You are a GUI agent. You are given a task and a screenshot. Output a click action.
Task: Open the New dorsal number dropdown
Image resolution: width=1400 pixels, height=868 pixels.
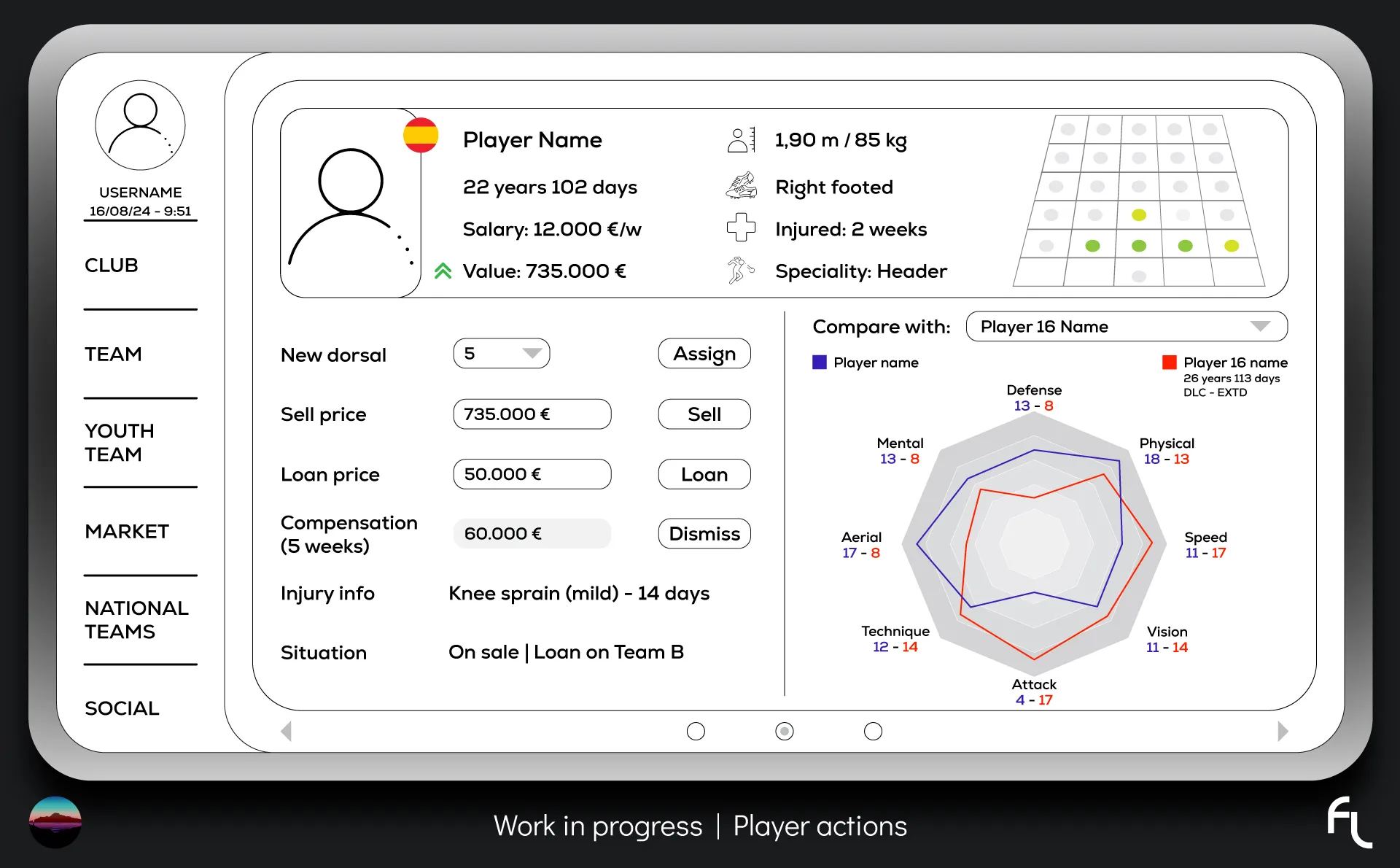tap(502, 354)
